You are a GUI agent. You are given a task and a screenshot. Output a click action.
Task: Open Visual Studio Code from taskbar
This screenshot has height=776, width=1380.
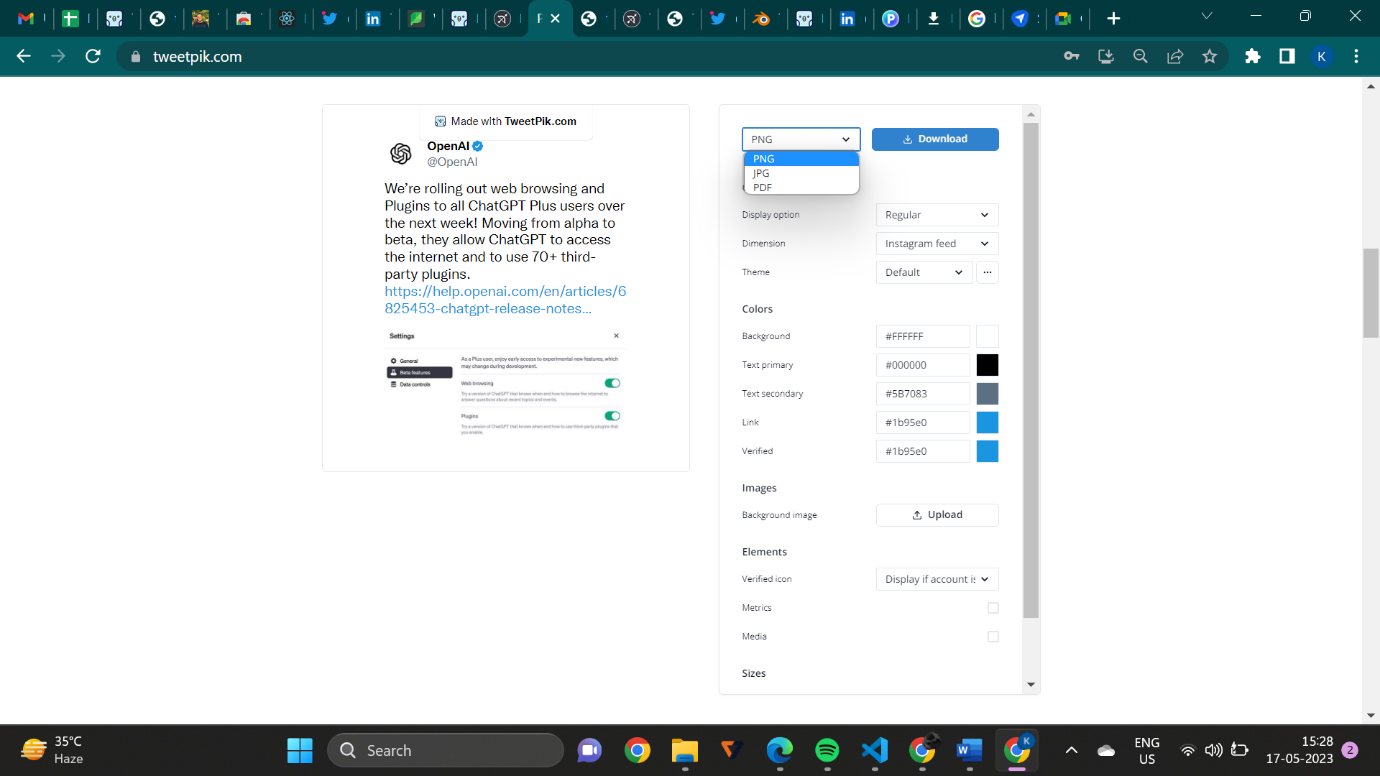(x=874, y=750)
